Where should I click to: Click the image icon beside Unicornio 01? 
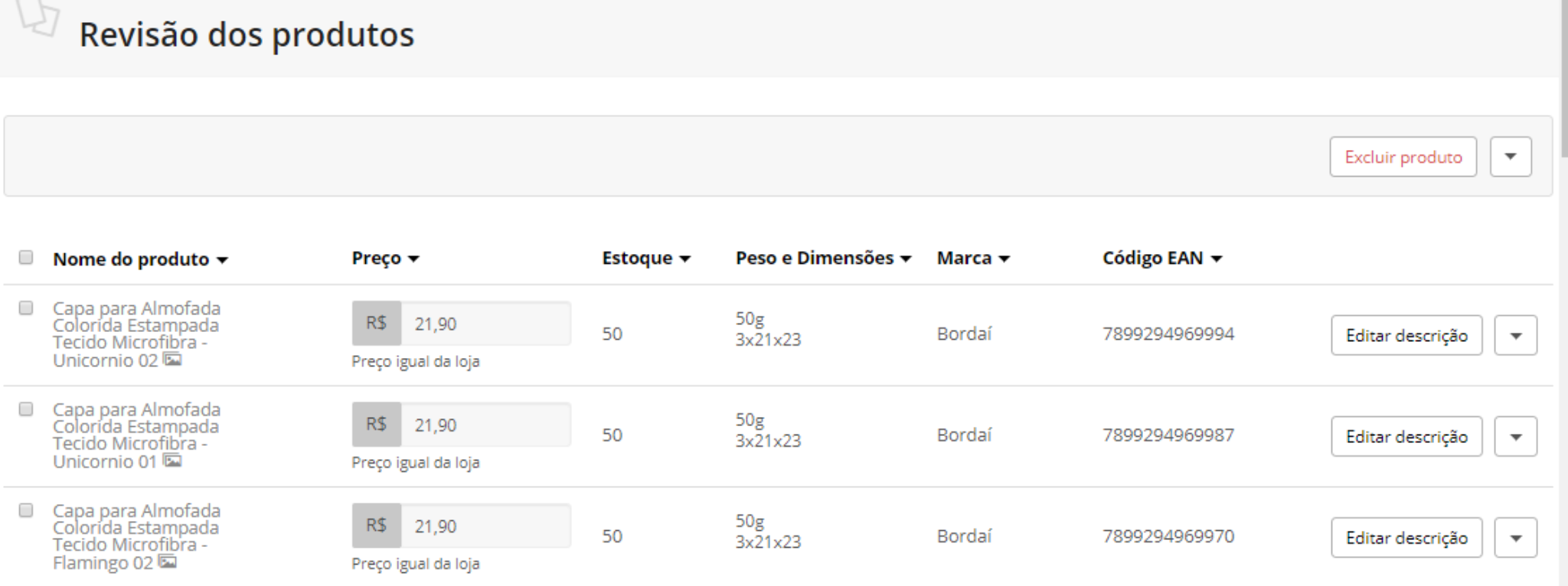click(173, 461)
